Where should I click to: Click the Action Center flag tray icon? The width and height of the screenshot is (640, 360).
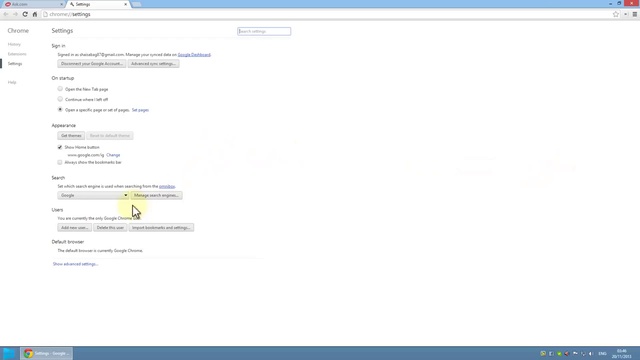pos(575,353)
